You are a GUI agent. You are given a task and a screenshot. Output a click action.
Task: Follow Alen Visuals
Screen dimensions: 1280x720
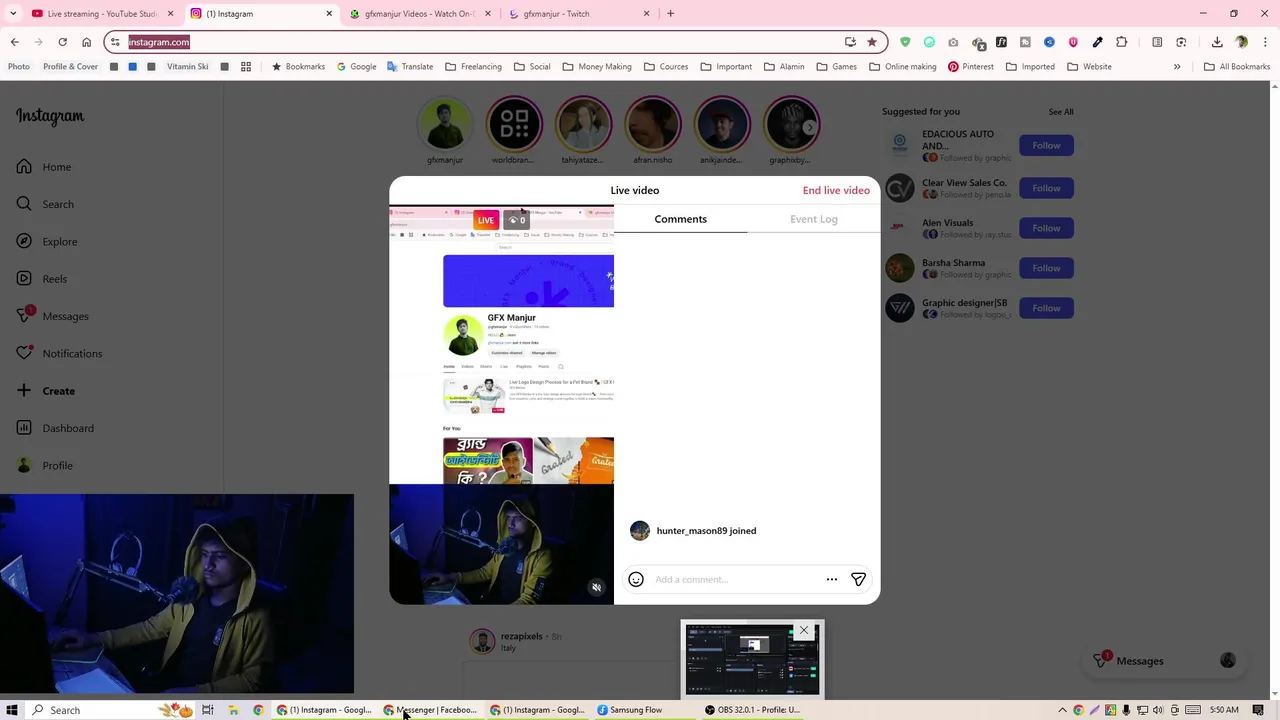[x=1046, y=228]
